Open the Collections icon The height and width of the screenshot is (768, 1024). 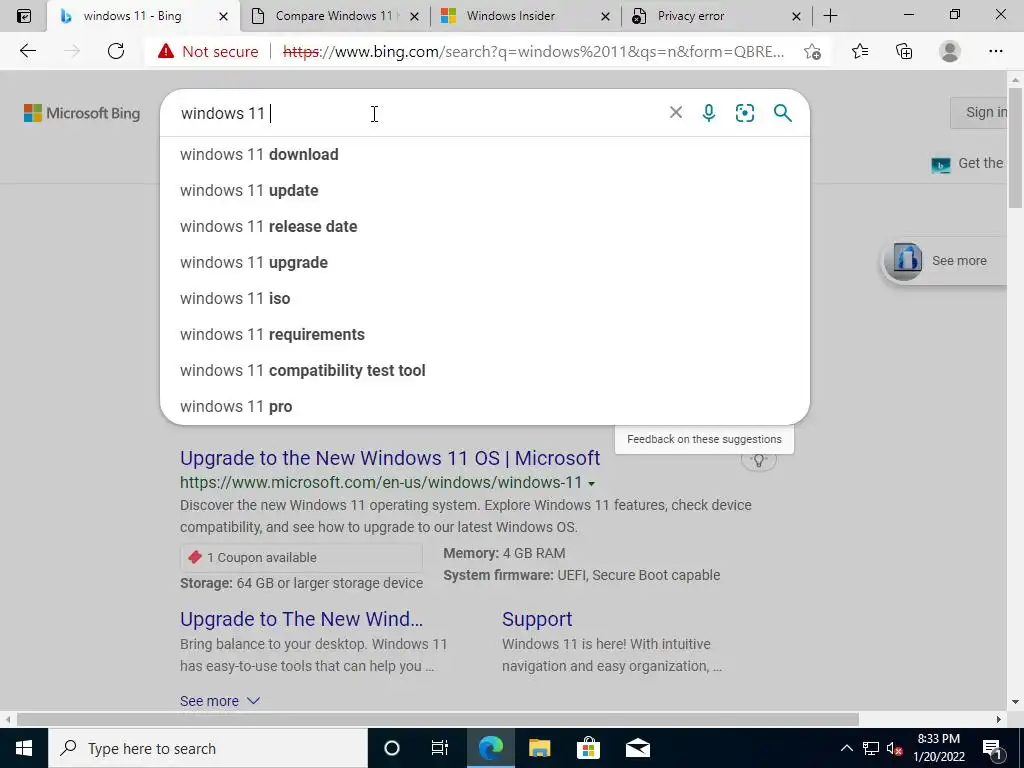click(x=904, y=51)
